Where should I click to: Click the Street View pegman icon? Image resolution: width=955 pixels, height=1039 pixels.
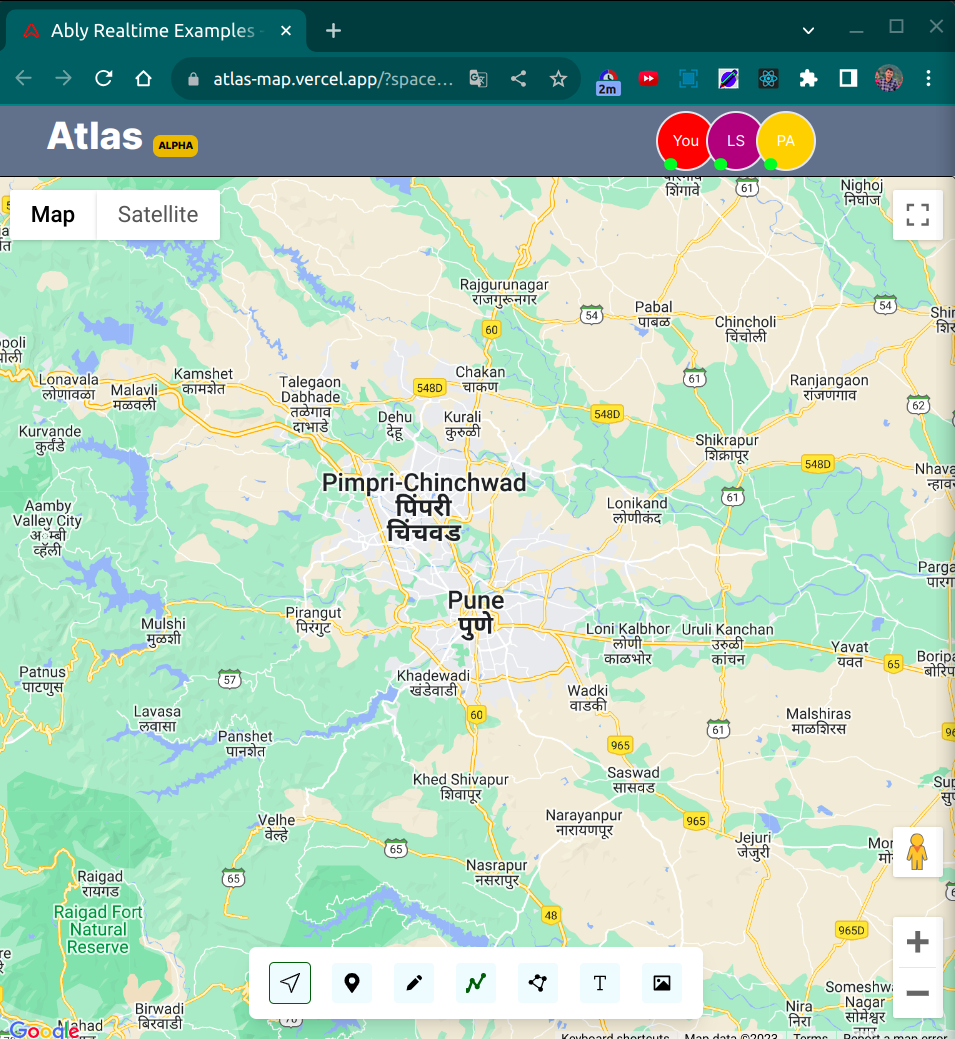pyautogui.click(x=917, y=851)
